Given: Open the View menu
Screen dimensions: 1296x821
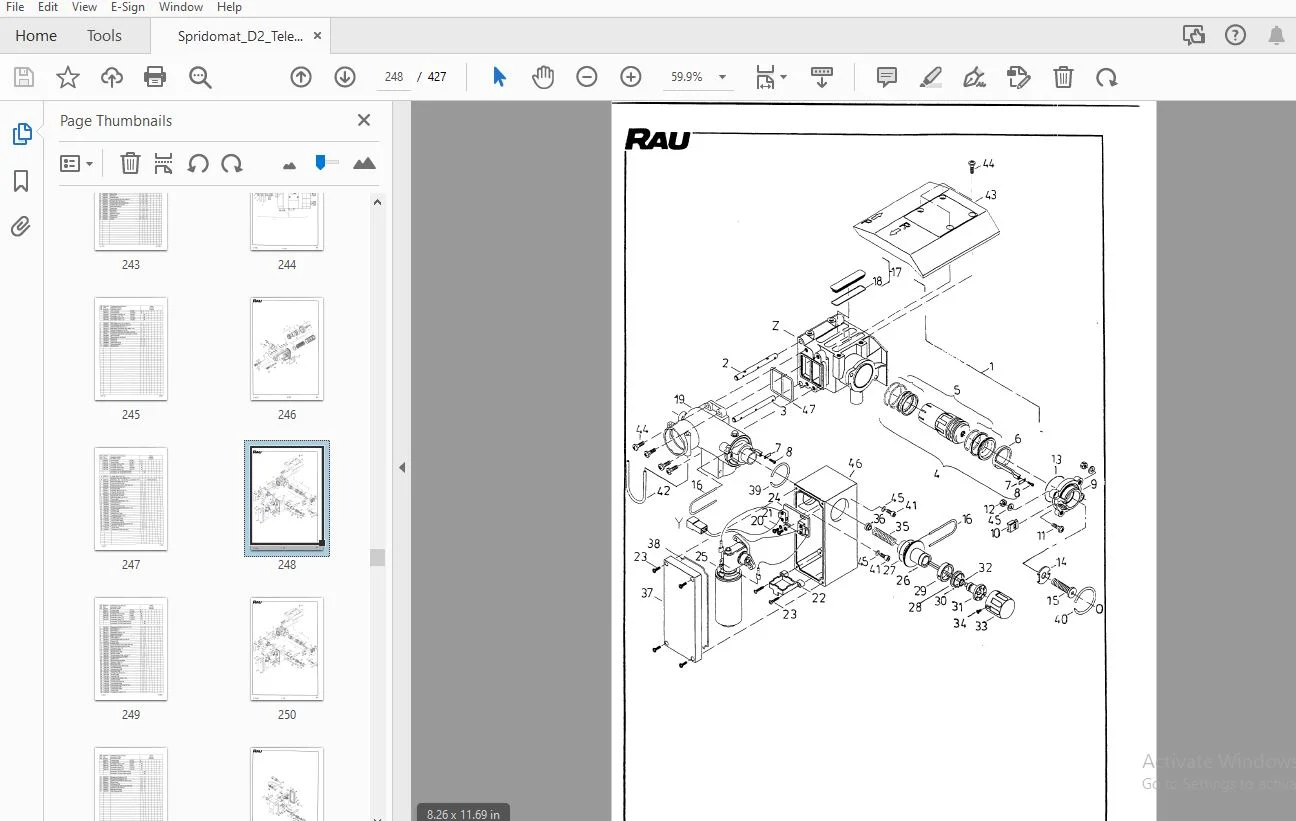Looking at the screenshot, I should click(84, 7).
